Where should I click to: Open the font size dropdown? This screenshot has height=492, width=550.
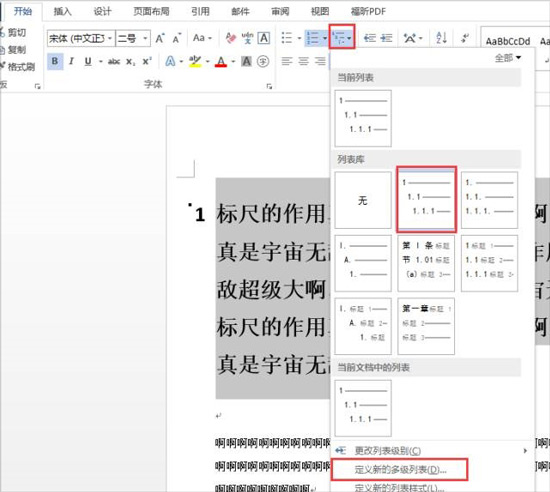coord(133,38)
